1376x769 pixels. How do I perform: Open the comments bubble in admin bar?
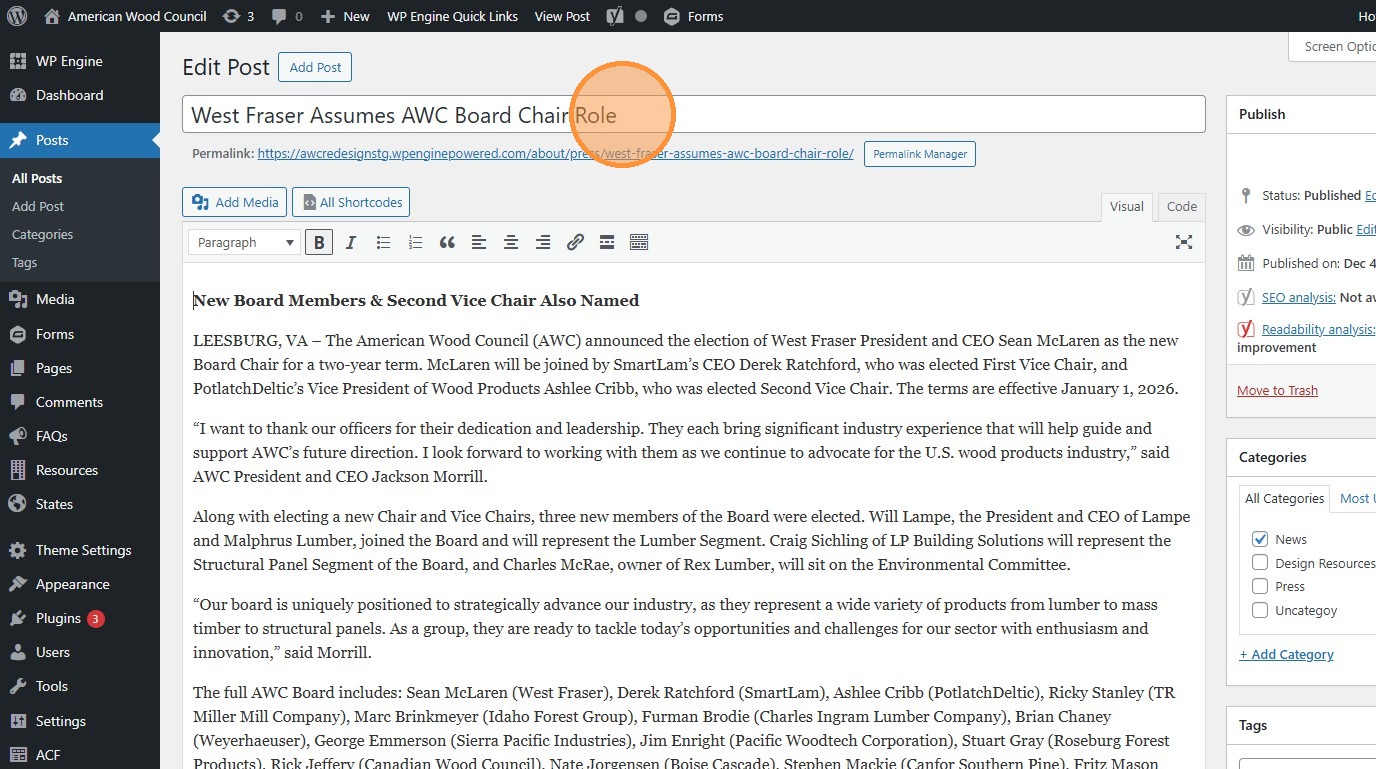(287, 16)
